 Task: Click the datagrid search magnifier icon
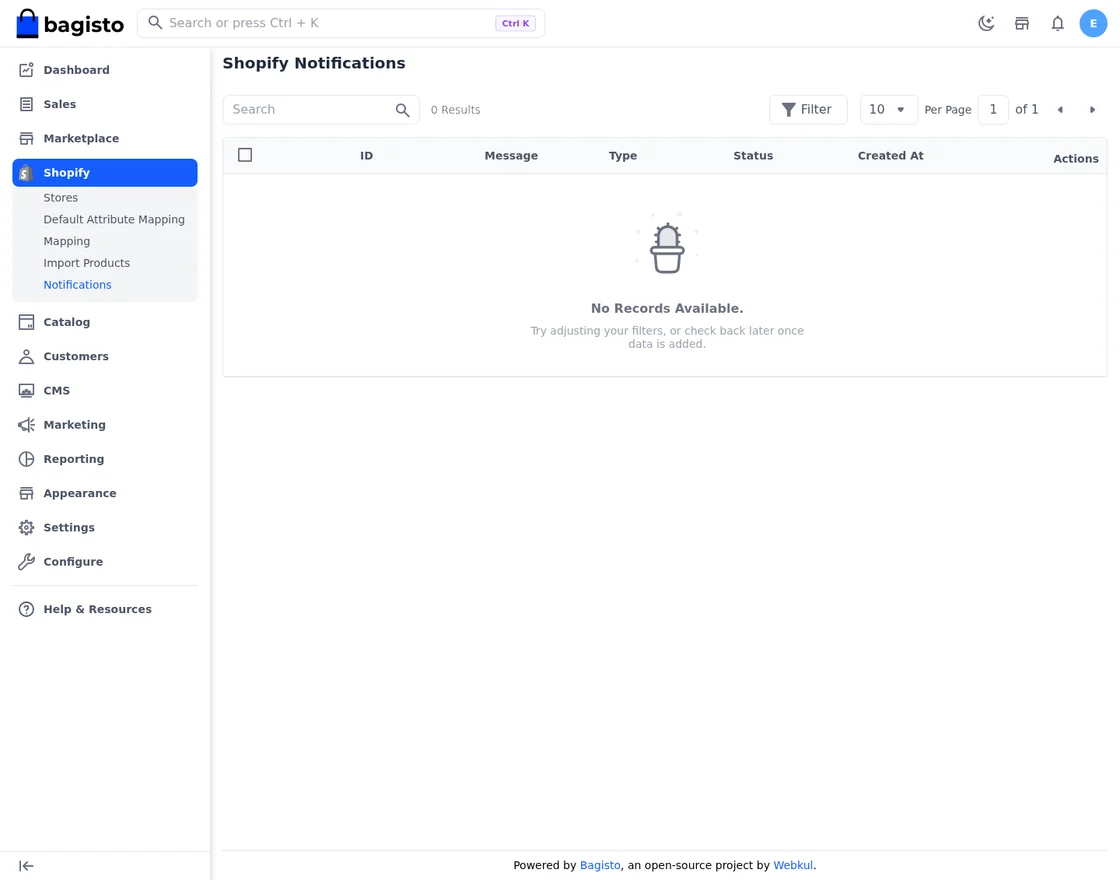coord(402,110)
